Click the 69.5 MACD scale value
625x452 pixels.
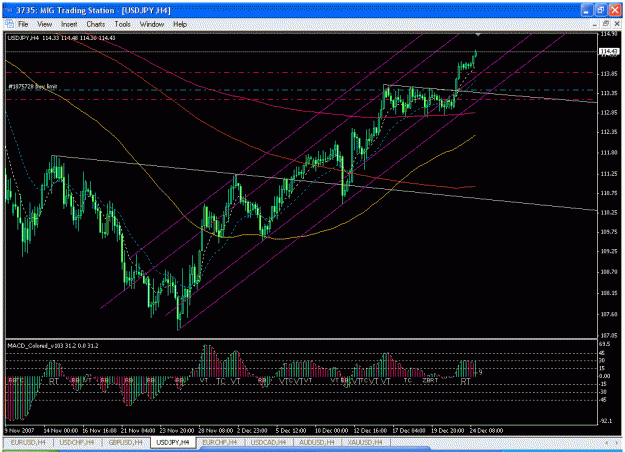click(x=605, y=344)
